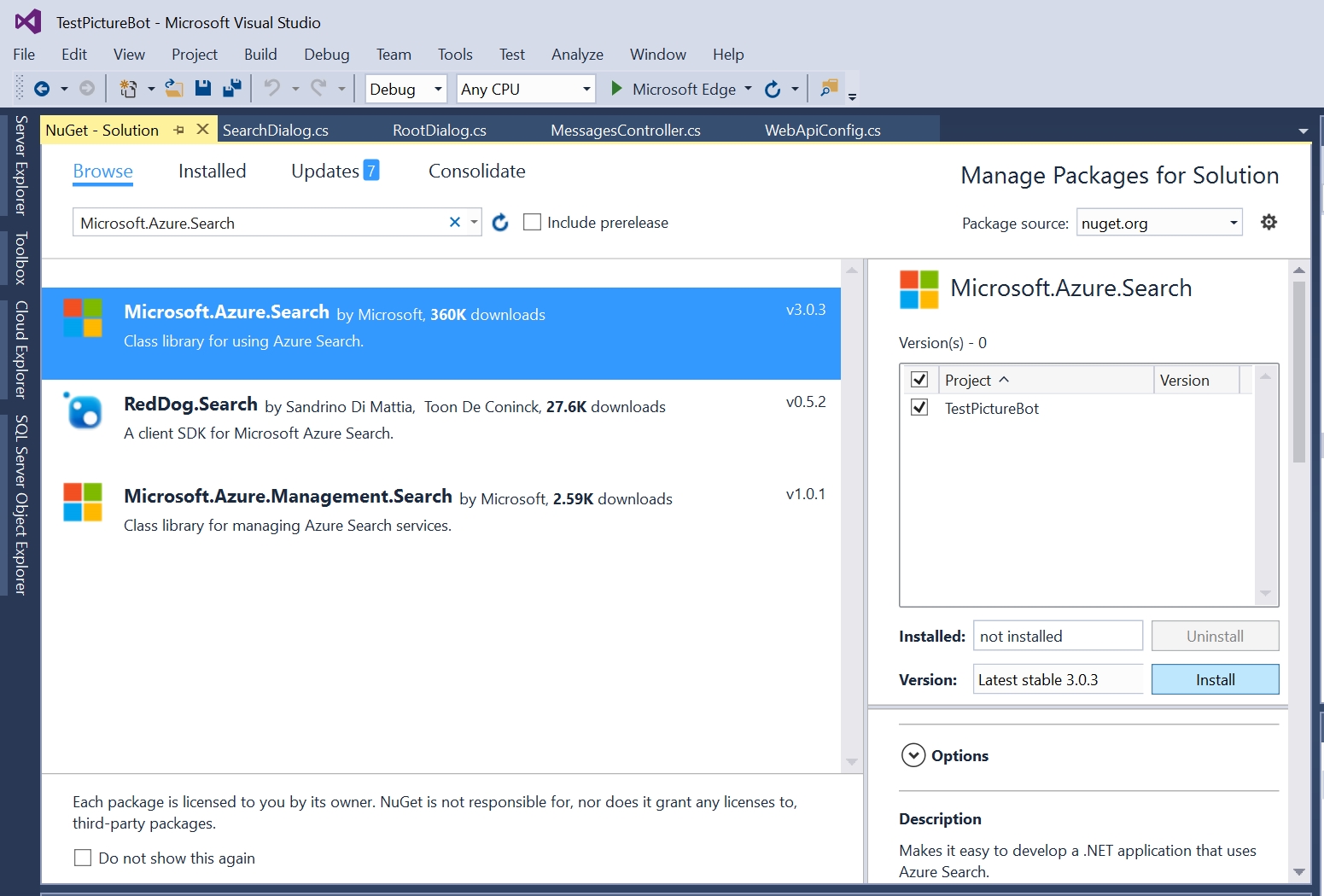Click the Redo arrow icon
This screenshot has height=896, width=1324.
(318, 89)
